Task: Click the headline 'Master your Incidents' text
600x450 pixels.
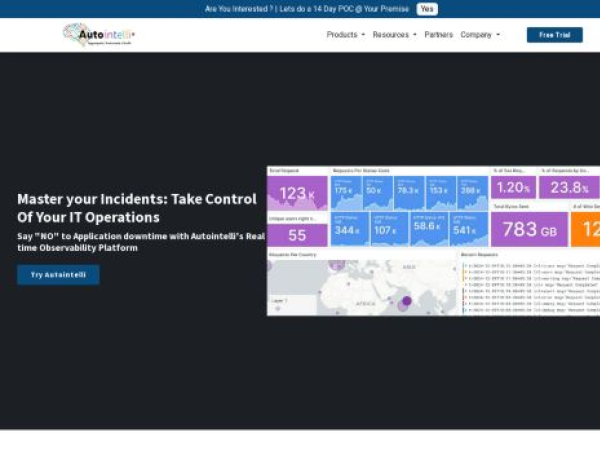Action: pos(137,208)
